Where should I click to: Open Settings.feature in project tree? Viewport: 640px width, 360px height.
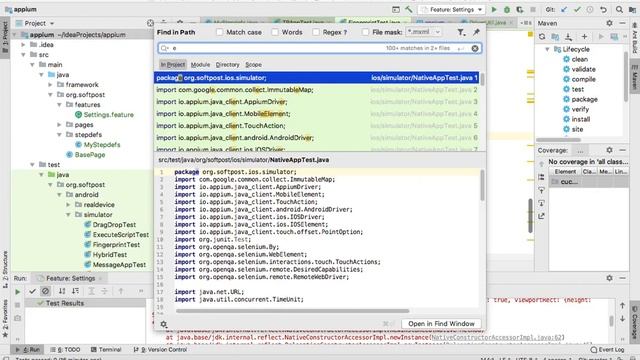[108, 115]
